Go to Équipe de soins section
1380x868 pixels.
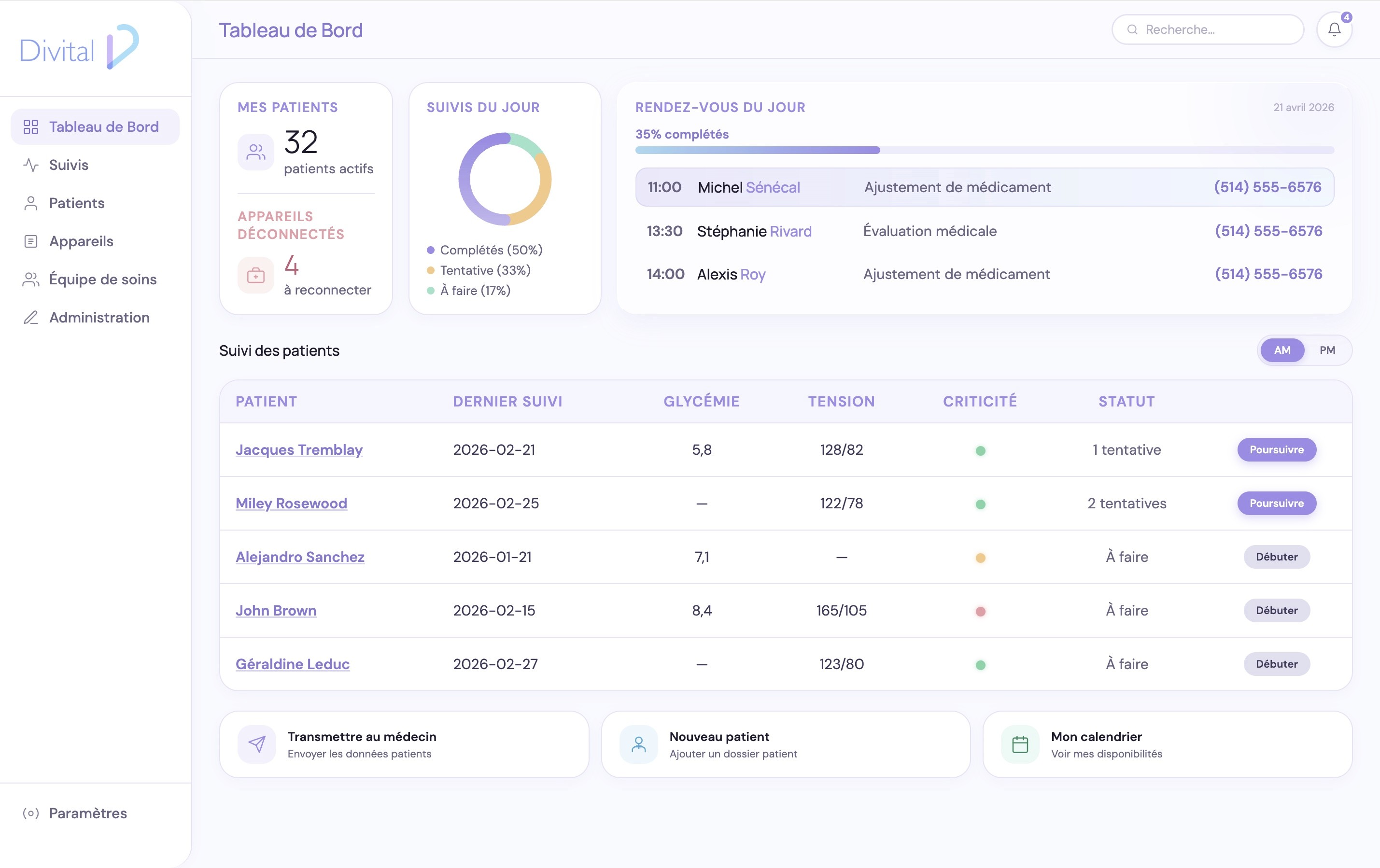pyautogui.click(x=102, y=279)
